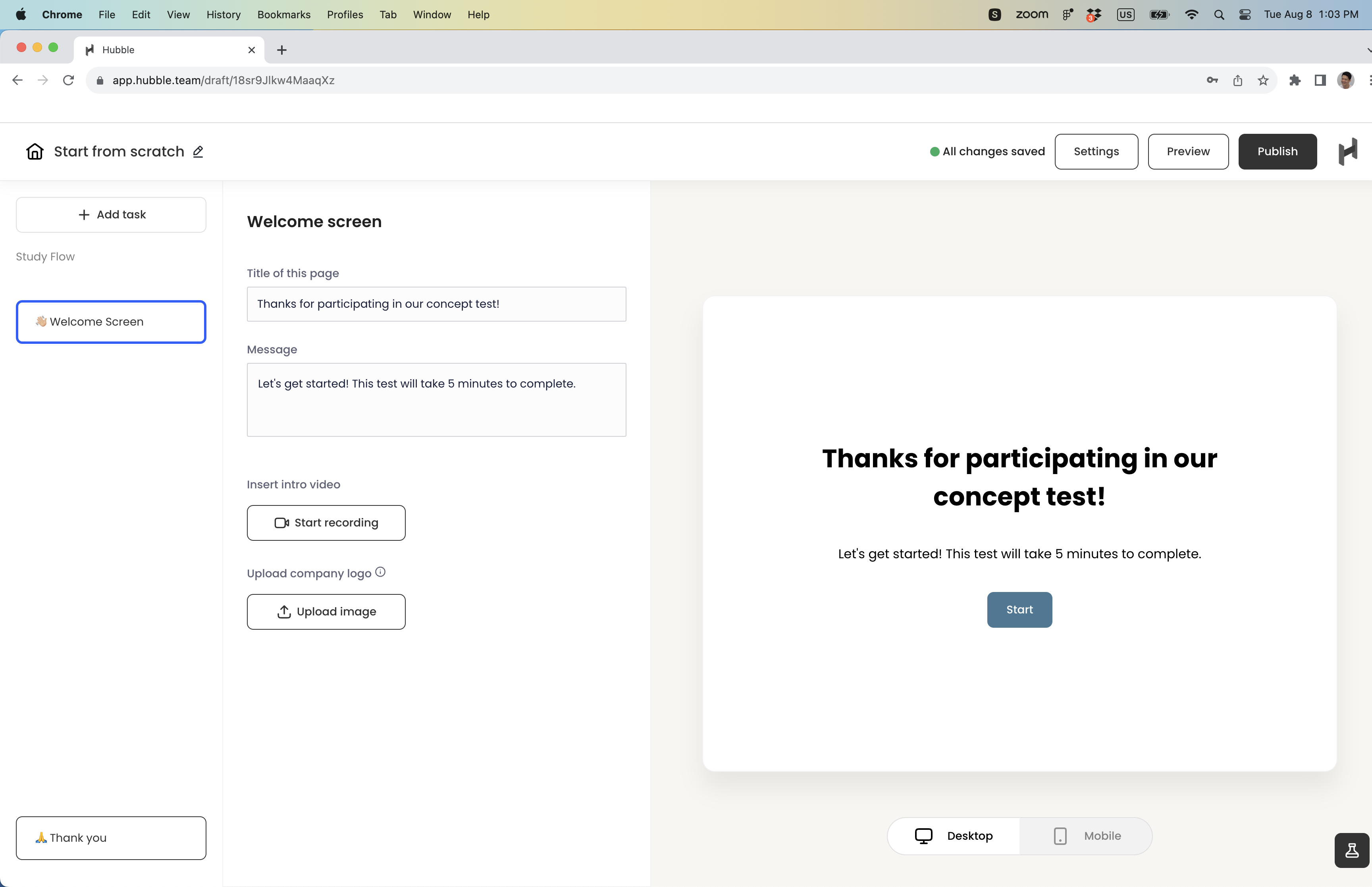
Task: Click the info icon next to Upload company logo
Action: pos(380,572)
